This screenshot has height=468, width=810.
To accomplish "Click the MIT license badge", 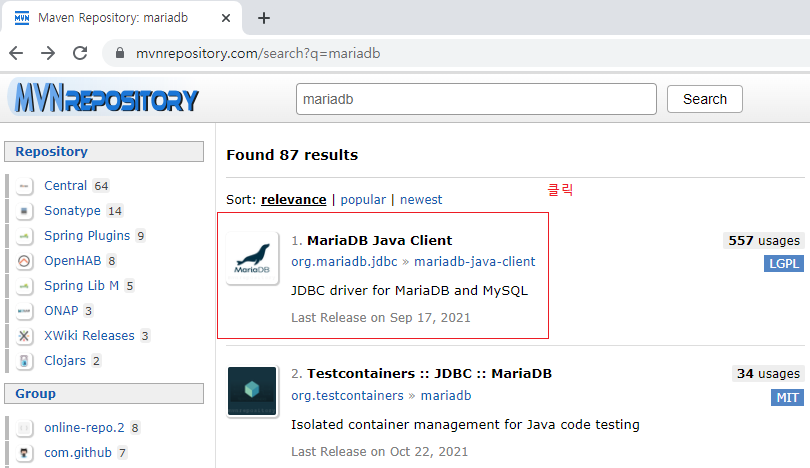I will [787, 397].
